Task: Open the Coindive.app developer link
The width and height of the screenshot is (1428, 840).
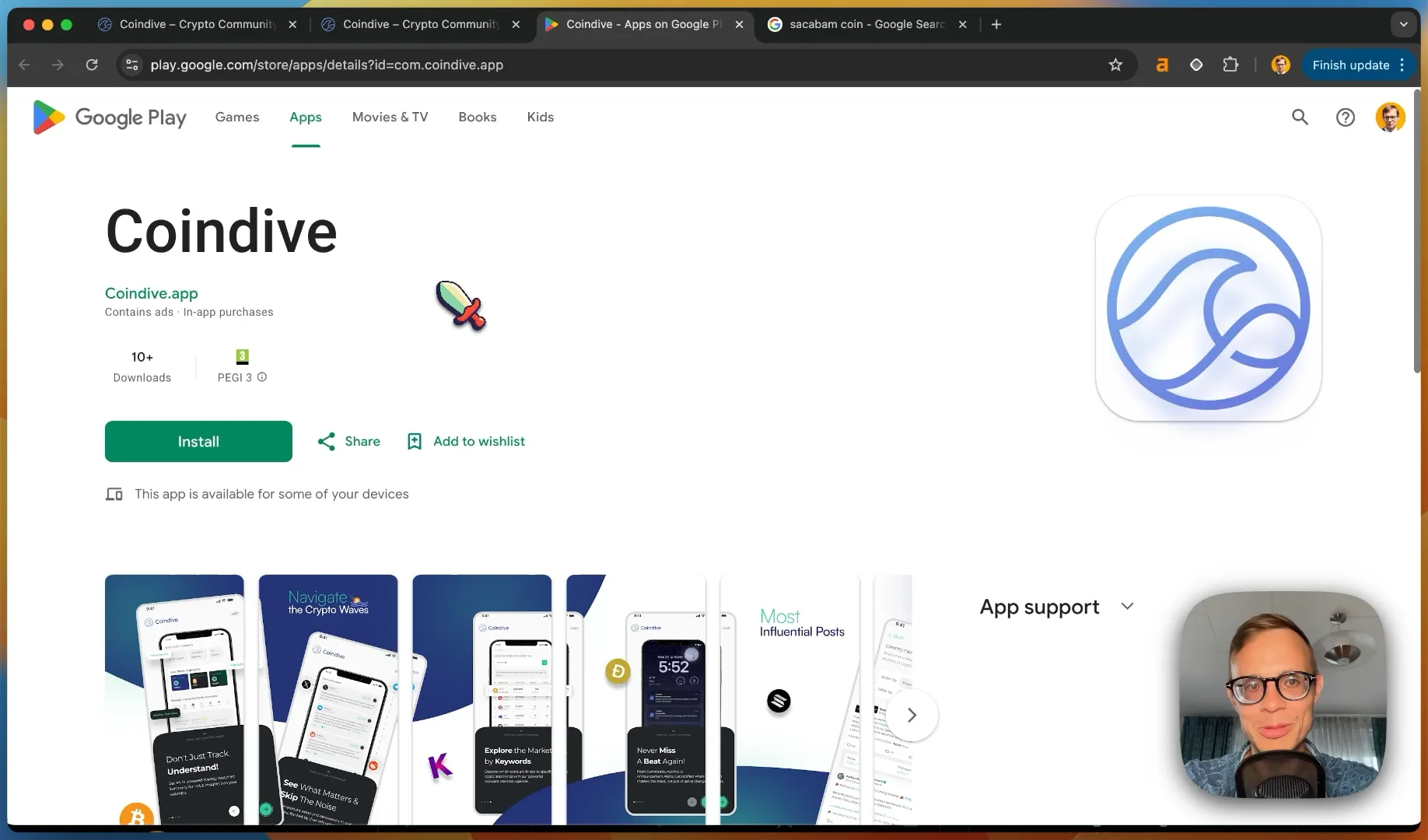Action: (152, 293)
